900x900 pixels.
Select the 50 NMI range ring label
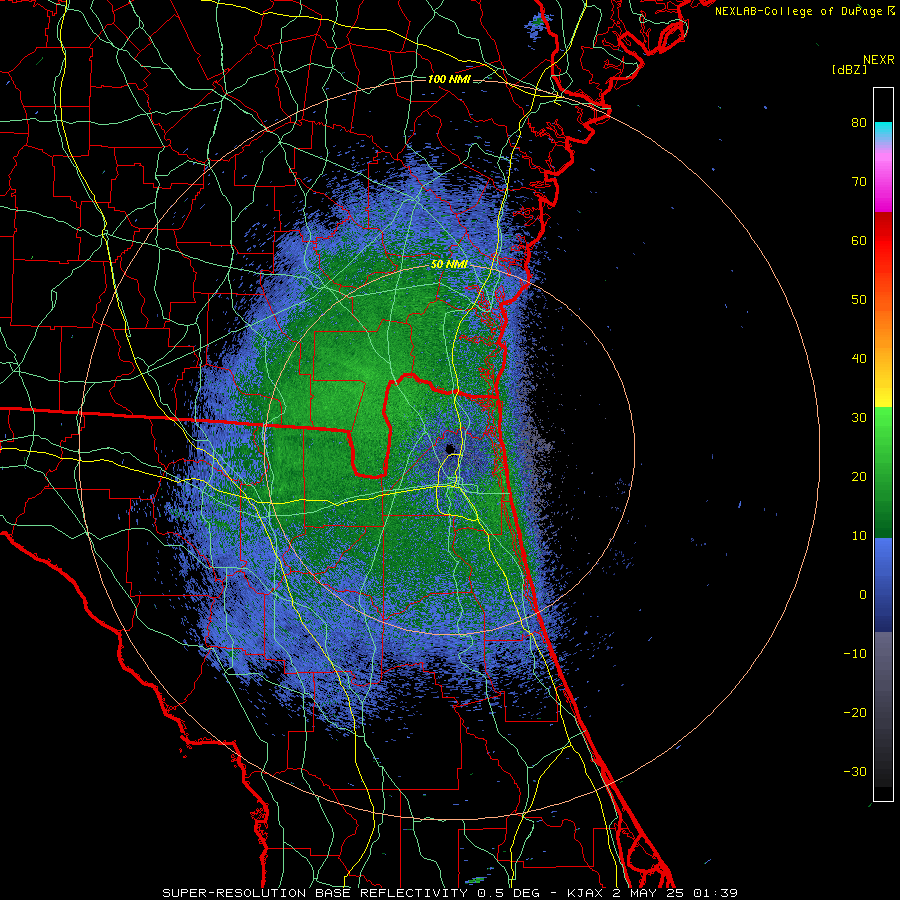tap(449, 265)
